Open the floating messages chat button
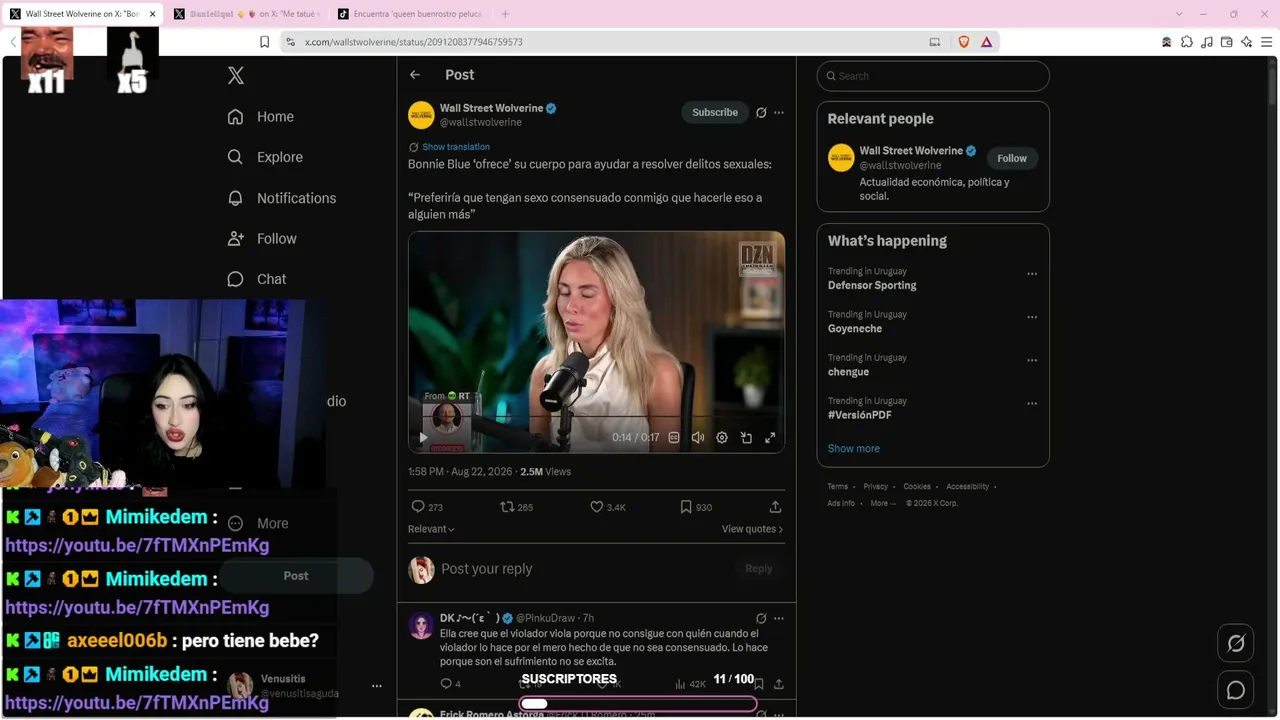This screenshot has width=1280, height=720. coord(1236,690)
